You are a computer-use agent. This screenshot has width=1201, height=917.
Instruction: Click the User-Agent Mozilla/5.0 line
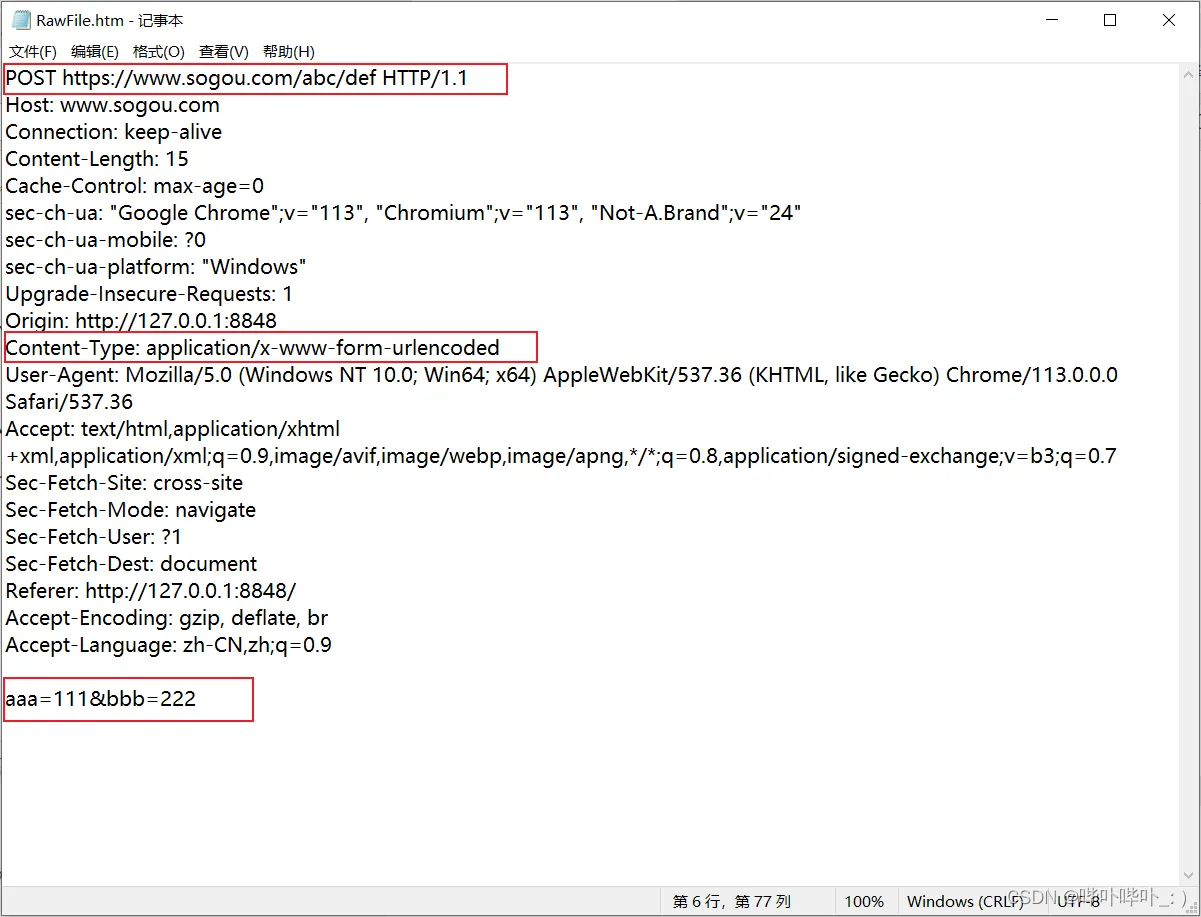click(562, 375)
